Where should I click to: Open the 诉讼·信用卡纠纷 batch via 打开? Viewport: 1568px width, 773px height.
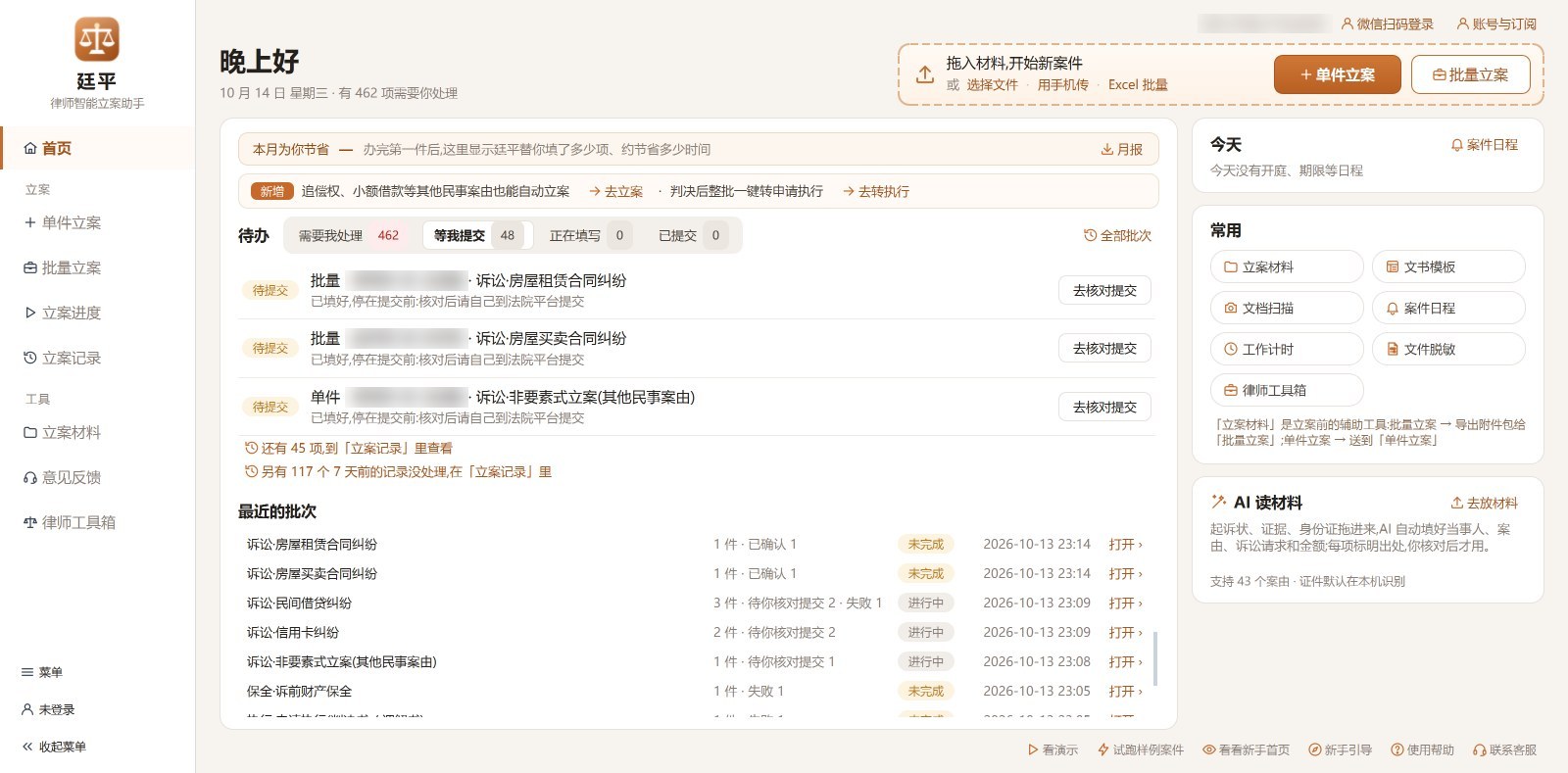(1125, 632)
